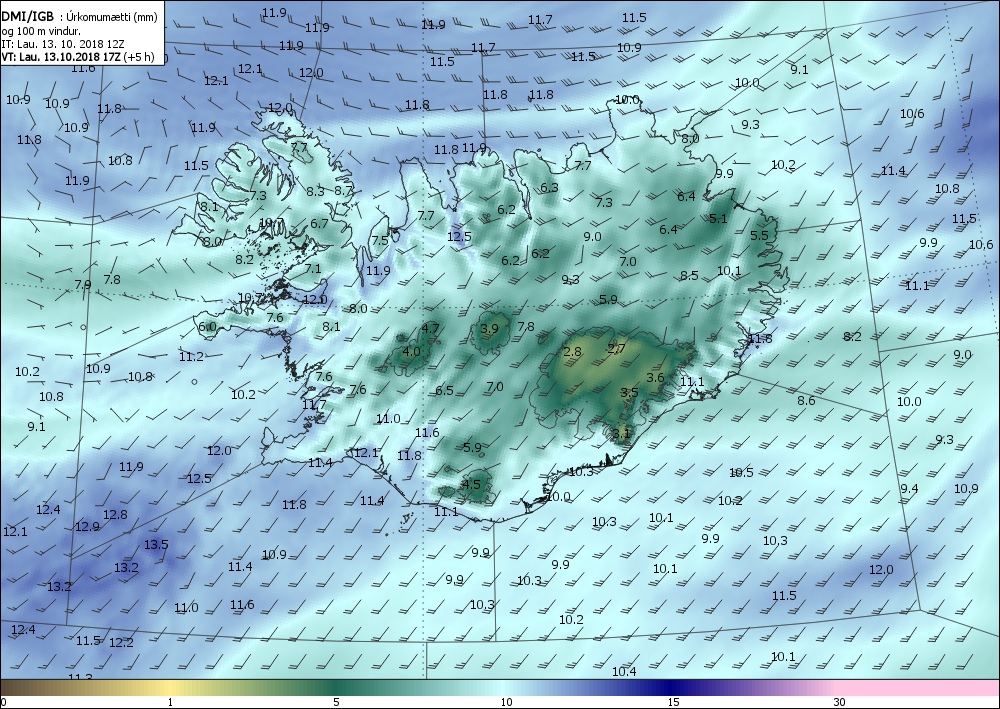This screenshot has height=709, width=1000.
Task: Click the 'IT: Lau. 13. 10. 2018 12Z' line
Action: click(62, 44)
